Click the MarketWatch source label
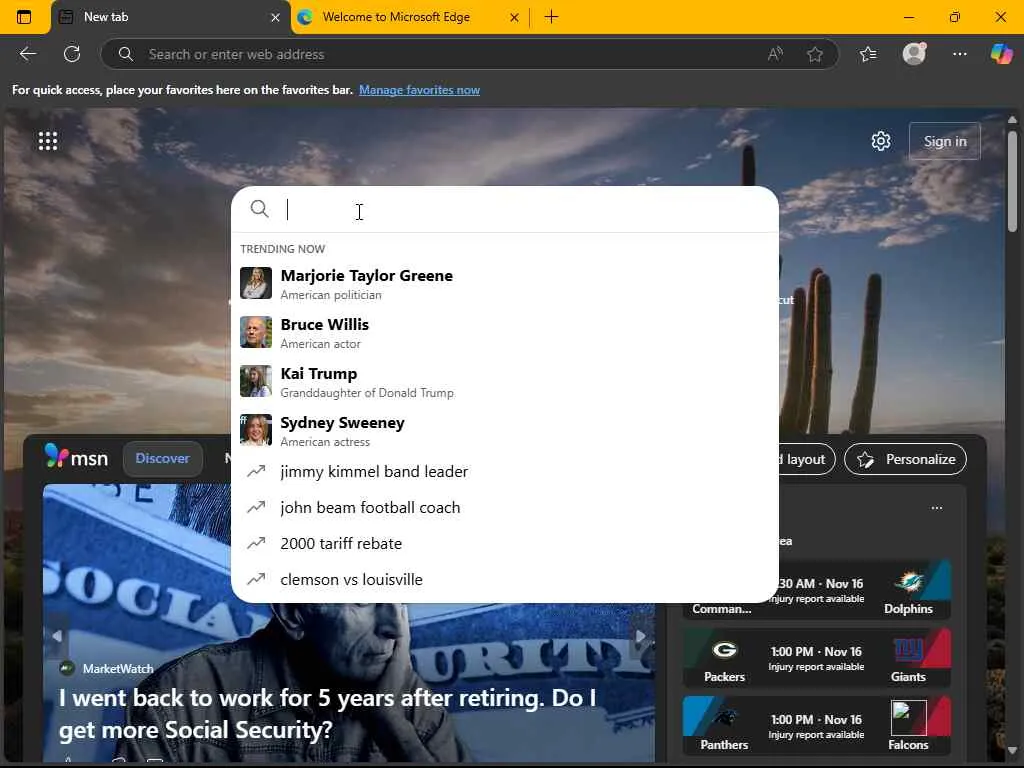 [x=118, y=669]
